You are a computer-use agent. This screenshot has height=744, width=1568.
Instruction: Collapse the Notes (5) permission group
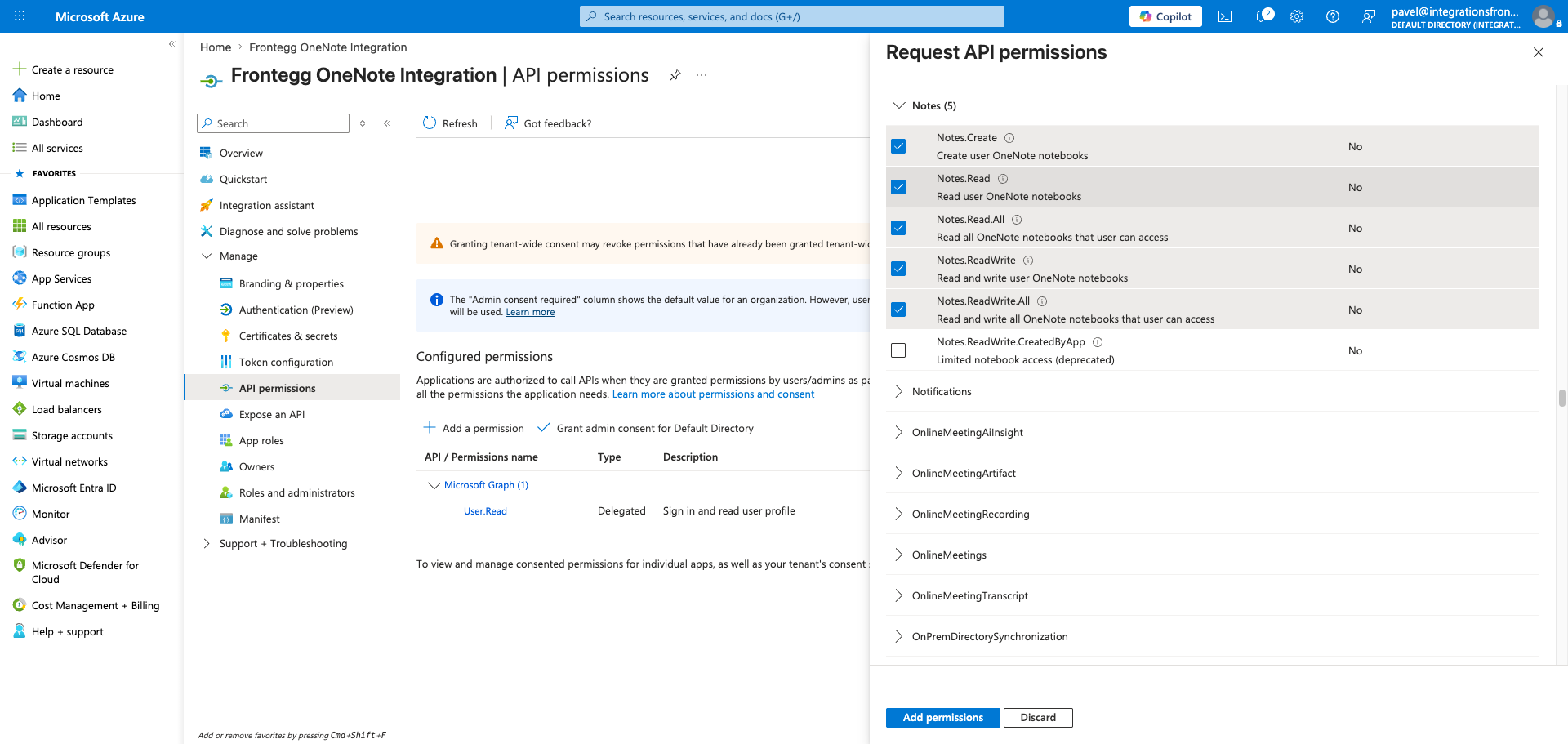click(x=899, y=105)
